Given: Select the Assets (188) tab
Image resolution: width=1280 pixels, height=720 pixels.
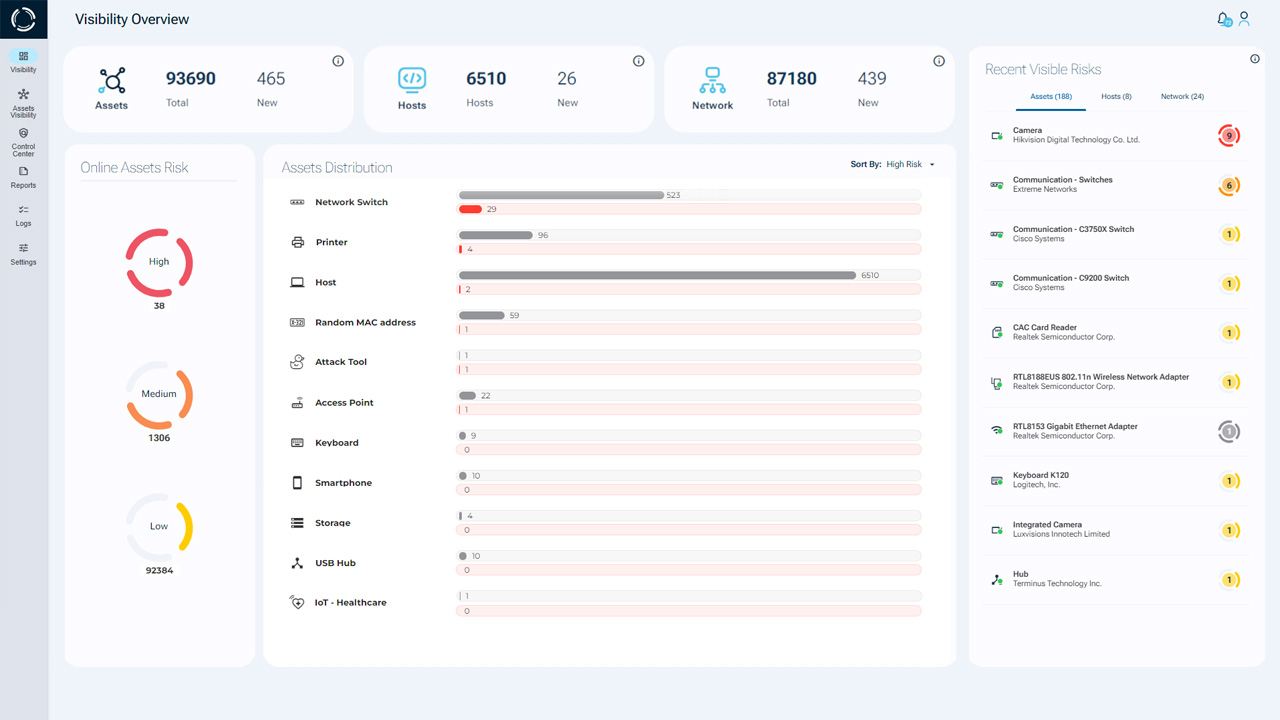Looking at the screenshot, I should click(x=1051, y=97).
